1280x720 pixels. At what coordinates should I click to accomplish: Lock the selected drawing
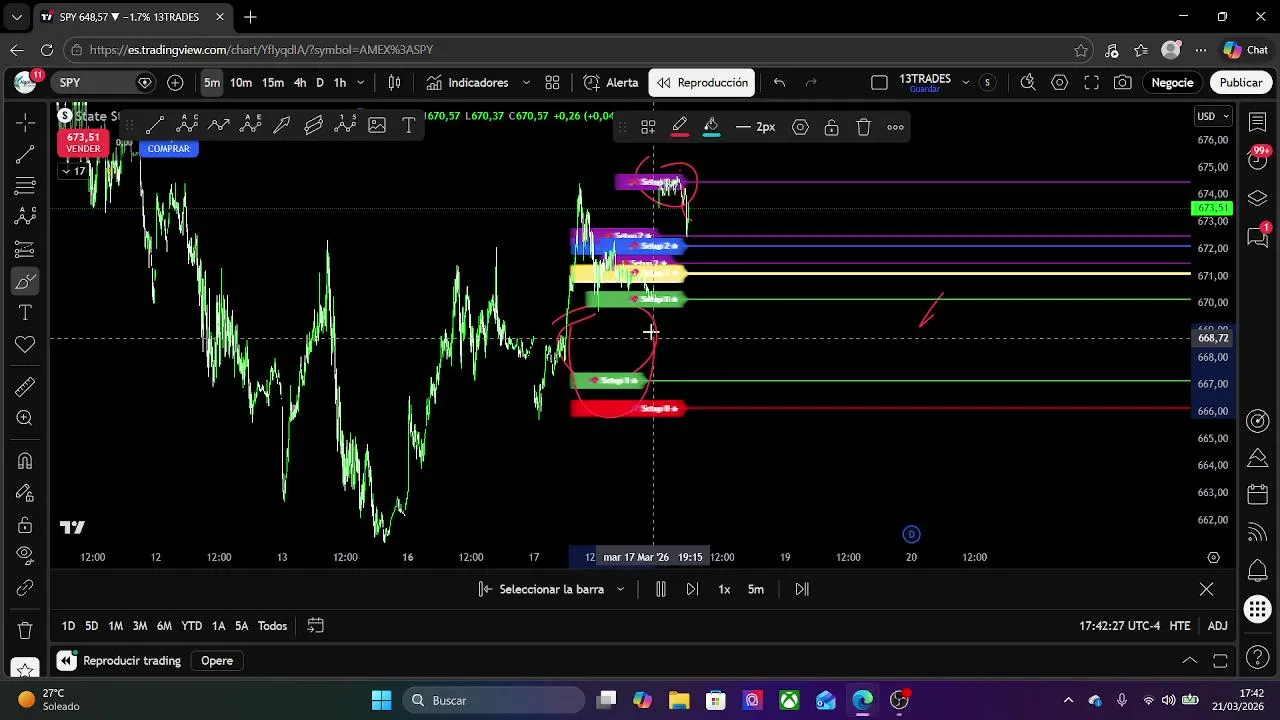click(831, 127)
